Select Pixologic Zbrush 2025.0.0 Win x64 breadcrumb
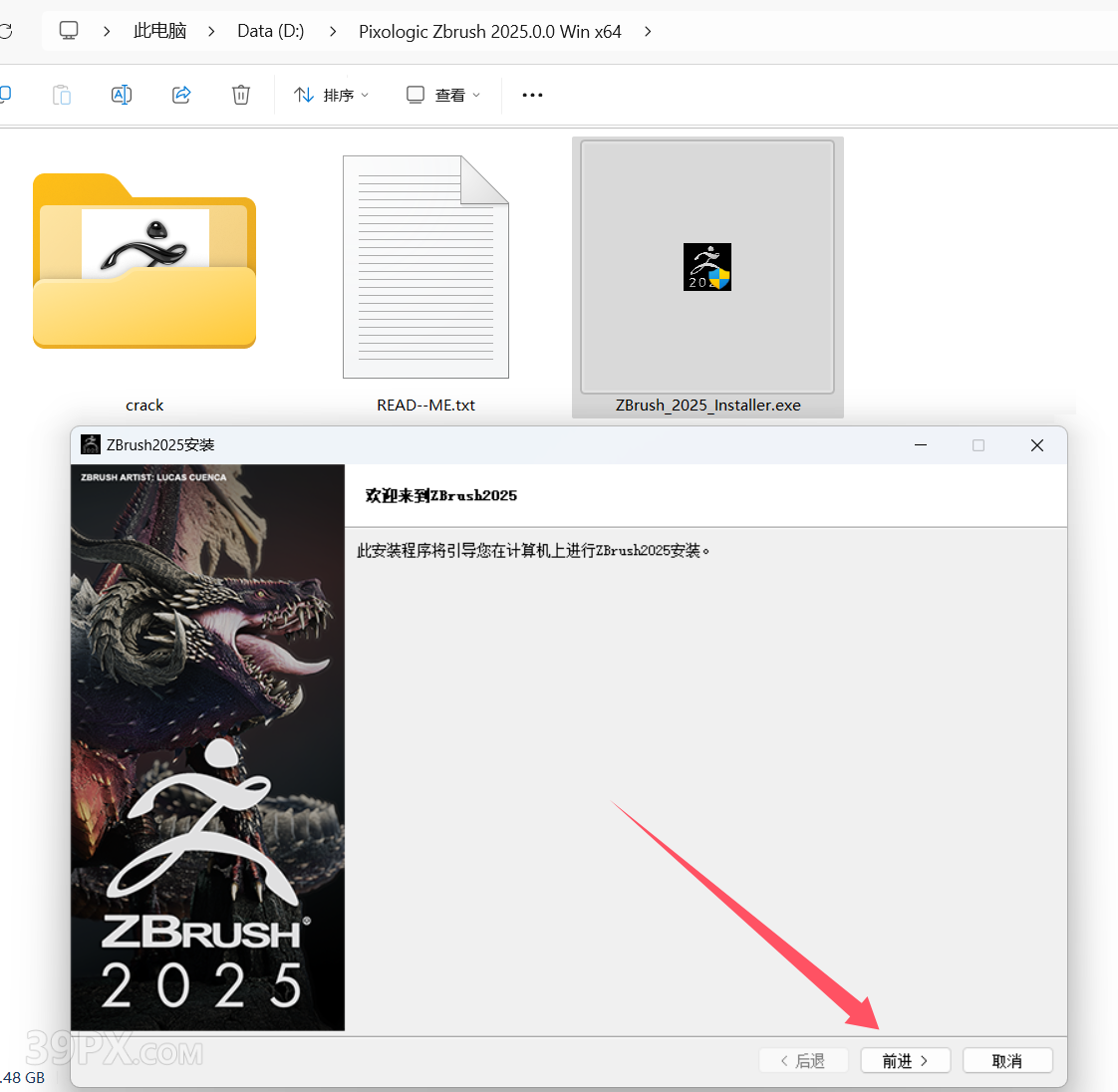Viewport: 1118px width, 1092px height. [x=490, y=31]
